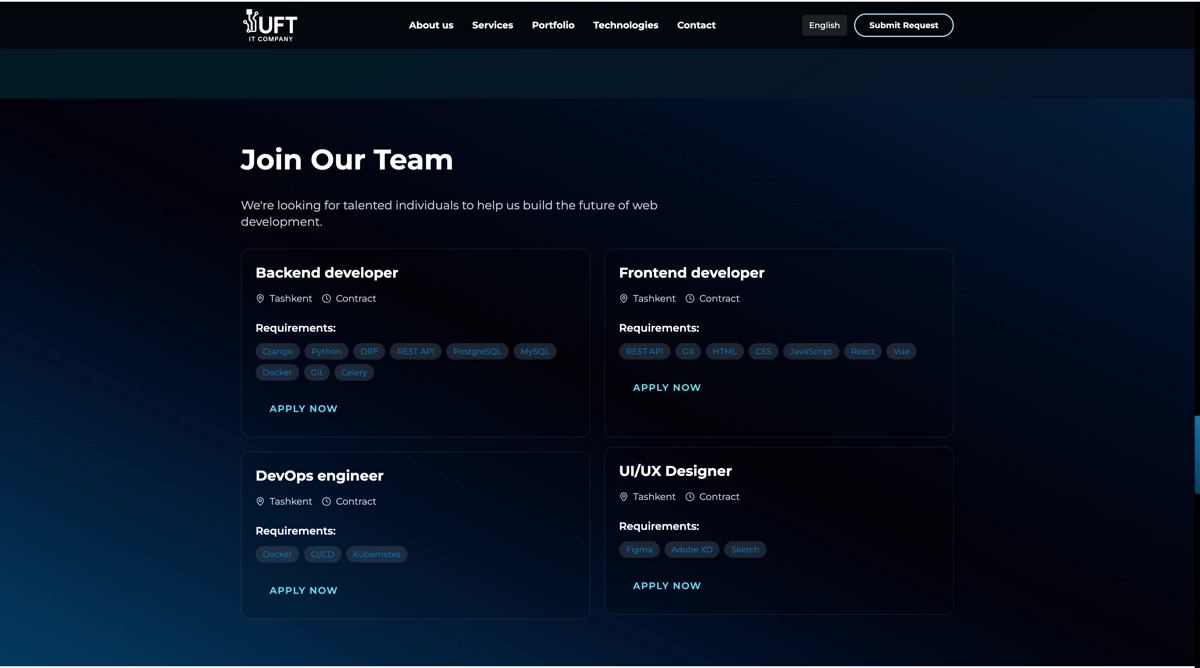Apply now for Backend developer position

(x=303, y=409)
